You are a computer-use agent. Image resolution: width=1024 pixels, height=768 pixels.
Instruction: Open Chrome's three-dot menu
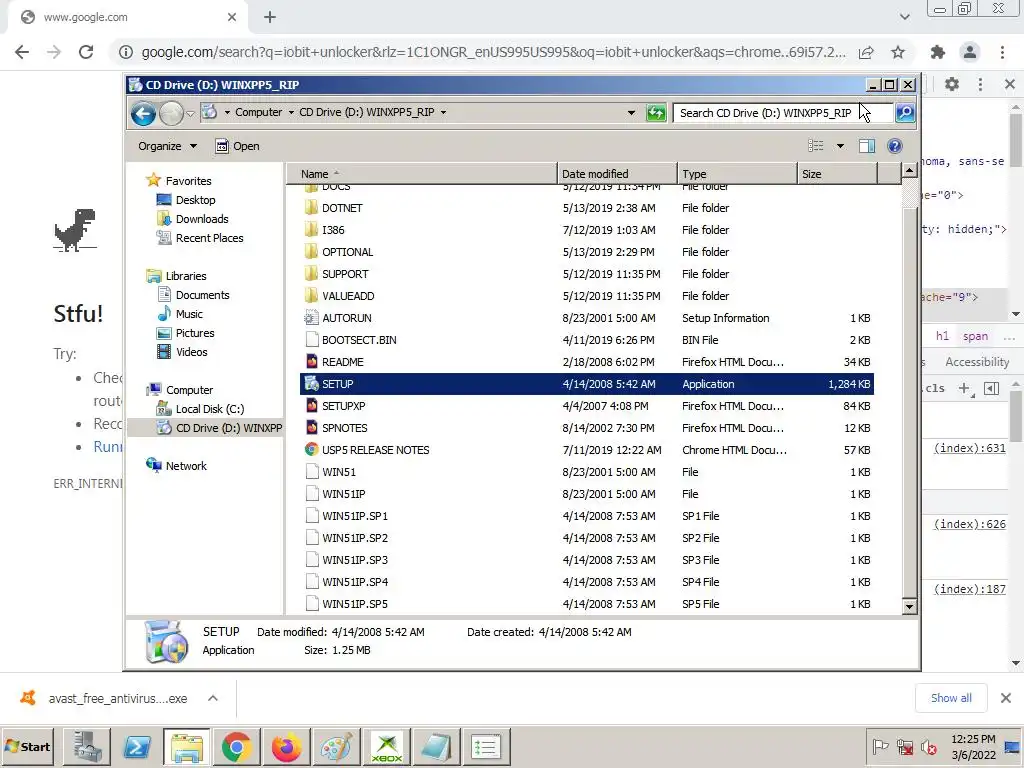click(1002, 52)
